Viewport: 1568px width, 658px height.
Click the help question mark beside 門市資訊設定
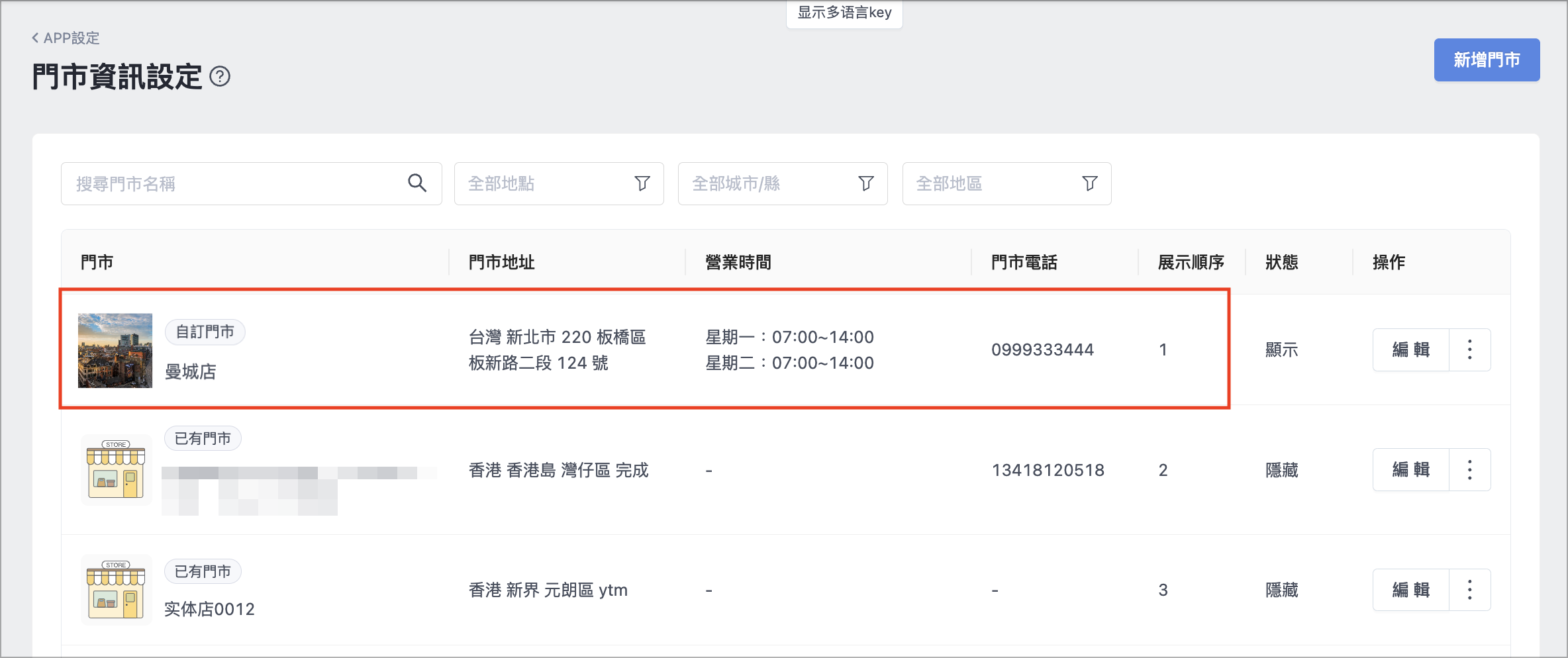(x=220, y=77)
